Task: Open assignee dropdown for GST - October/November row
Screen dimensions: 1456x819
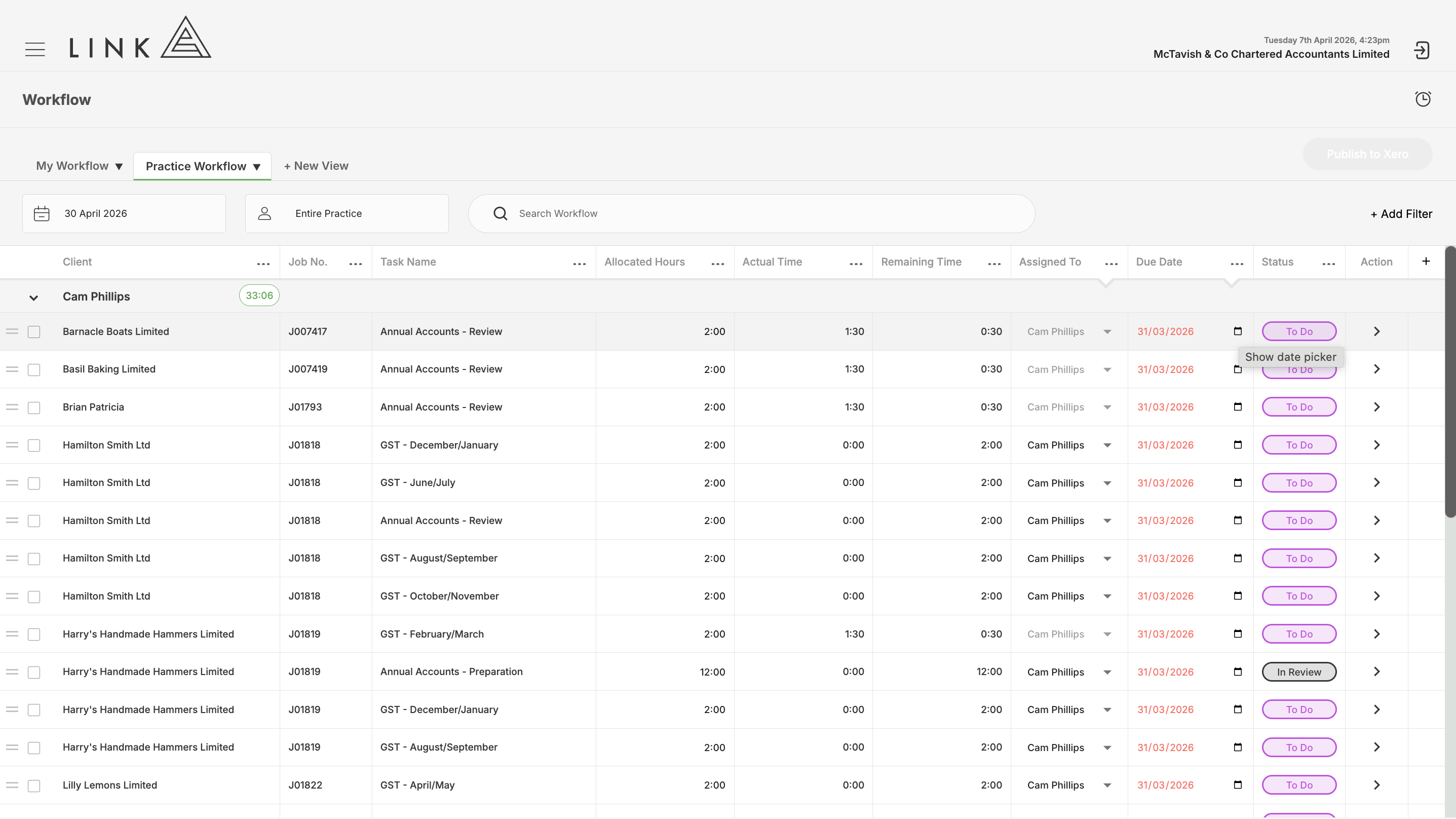Action: (x=1107, y=596)
